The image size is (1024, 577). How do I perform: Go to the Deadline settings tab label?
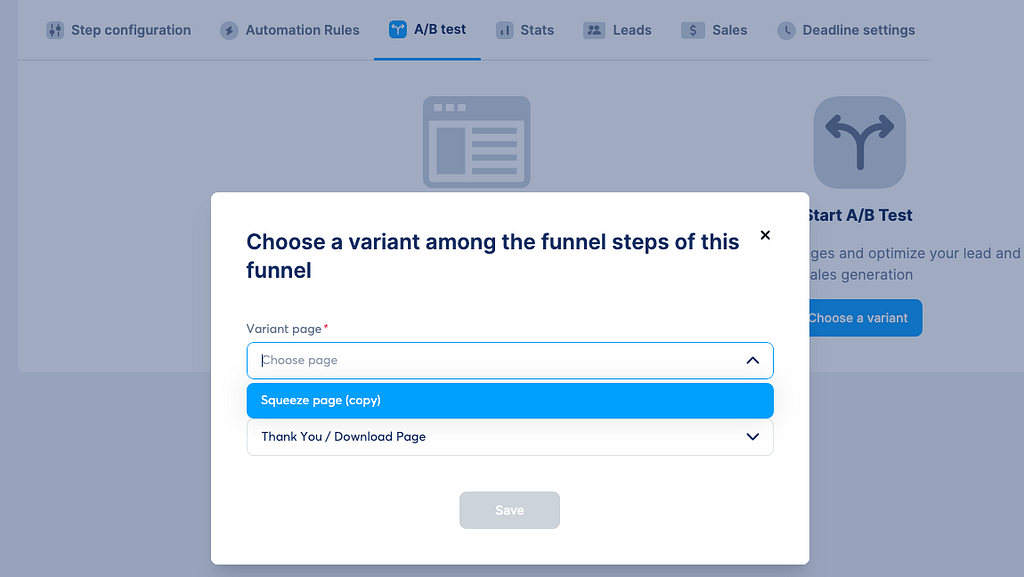point(858,30)
